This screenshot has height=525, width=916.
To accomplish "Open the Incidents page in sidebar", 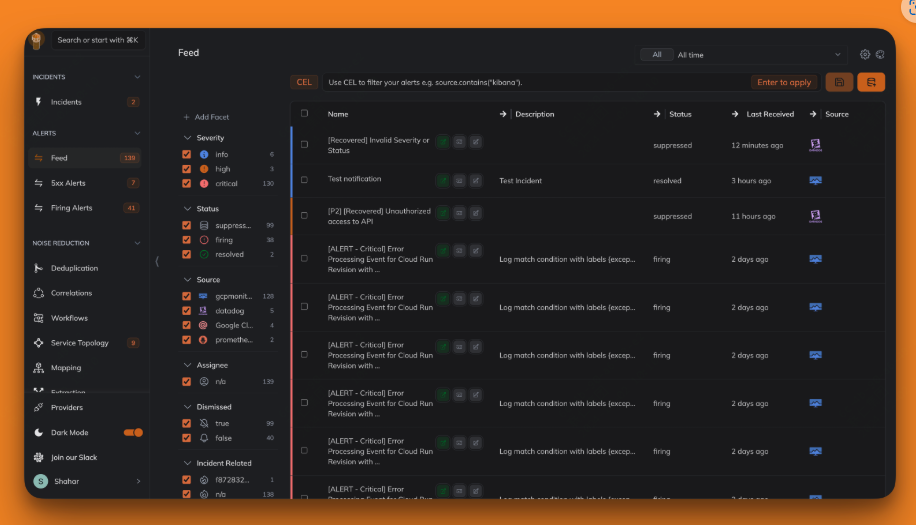I will [x=66, y=102].
